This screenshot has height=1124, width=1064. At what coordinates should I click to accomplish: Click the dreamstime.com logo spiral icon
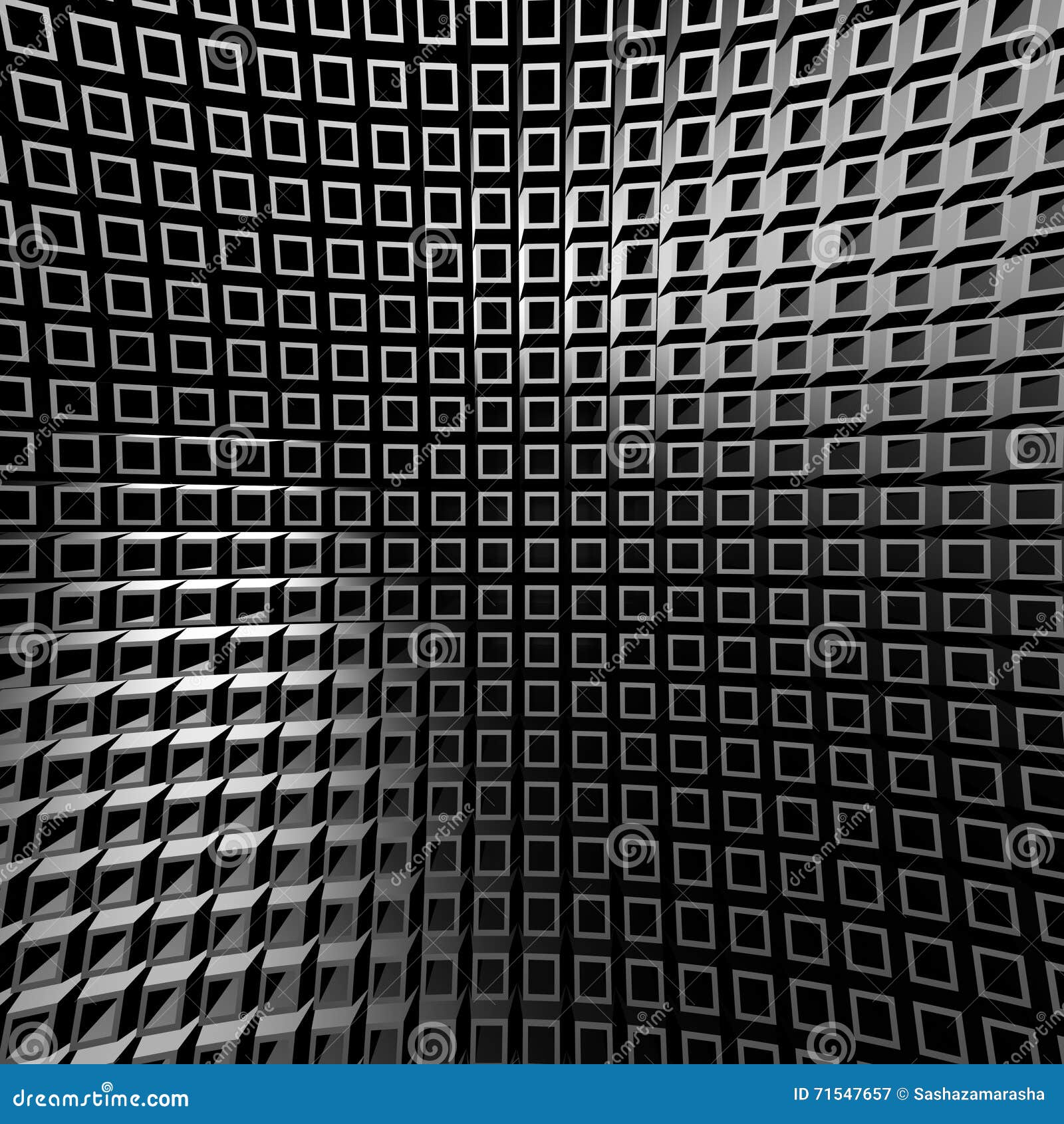pos(106,1085)
